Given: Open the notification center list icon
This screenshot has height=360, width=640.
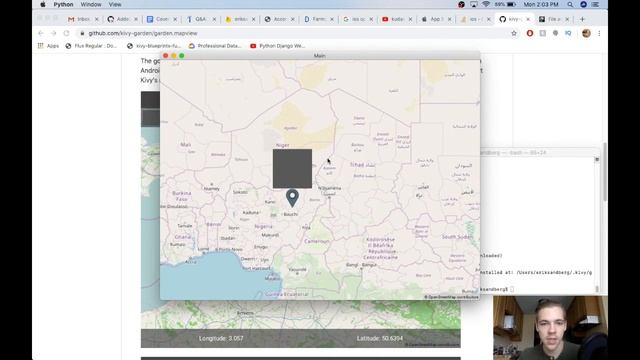Looking at the screenshot, I should pyautogui.click(x=596, y=4).
